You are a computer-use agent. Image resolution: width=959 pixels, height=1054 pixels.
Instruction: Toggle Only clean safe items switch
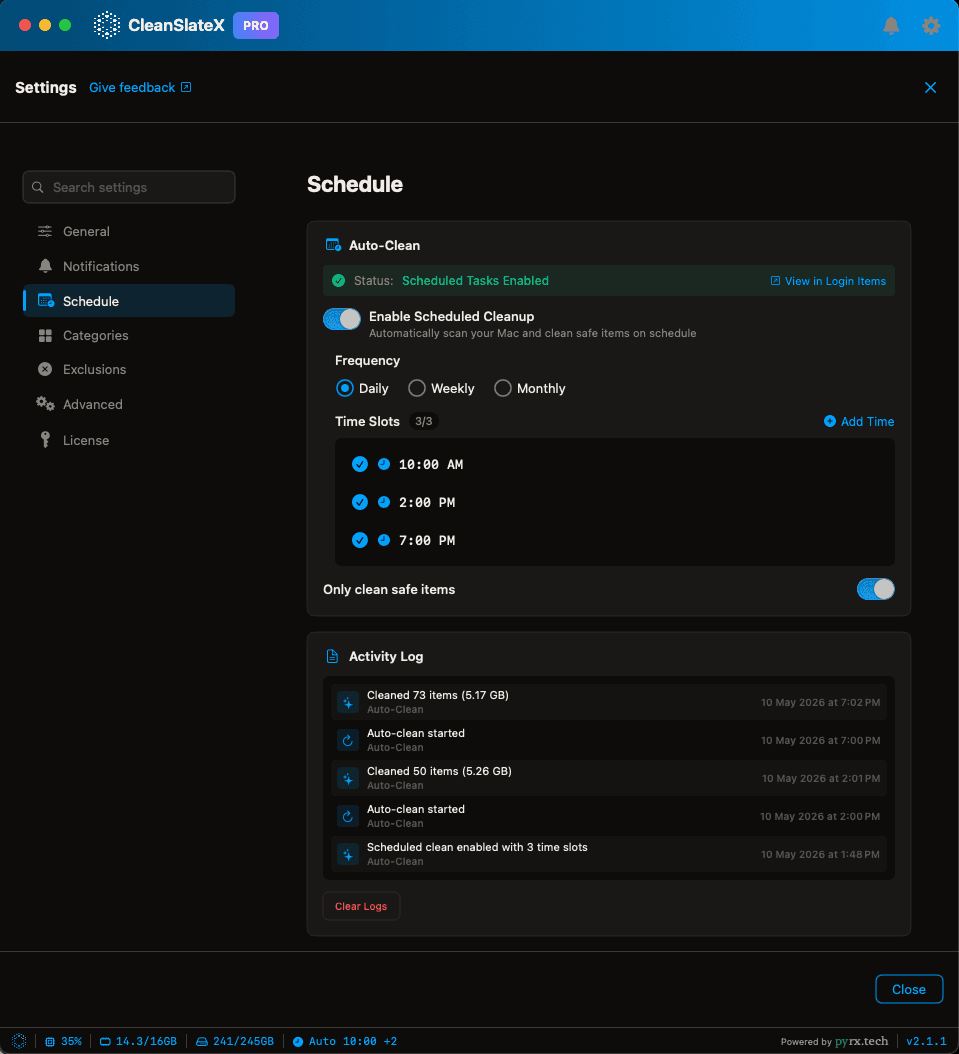coord(876,589)
